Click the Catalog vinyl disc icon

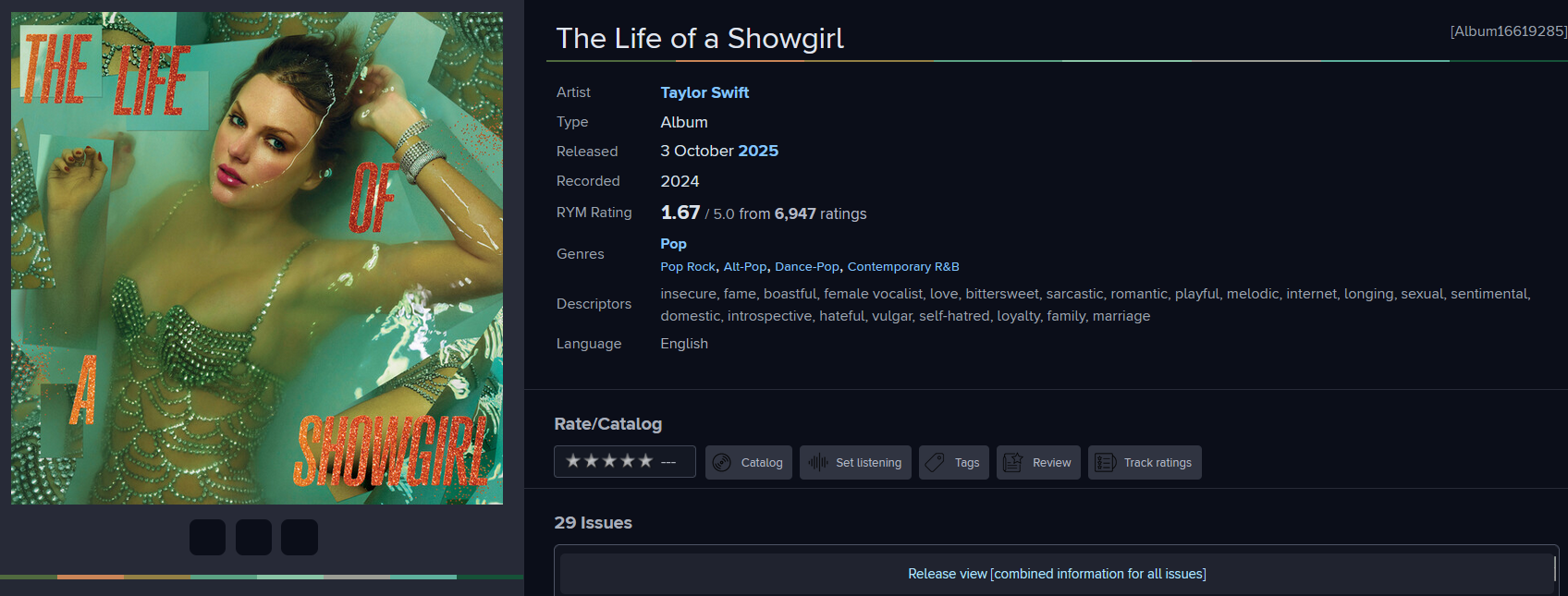[722, 463]
